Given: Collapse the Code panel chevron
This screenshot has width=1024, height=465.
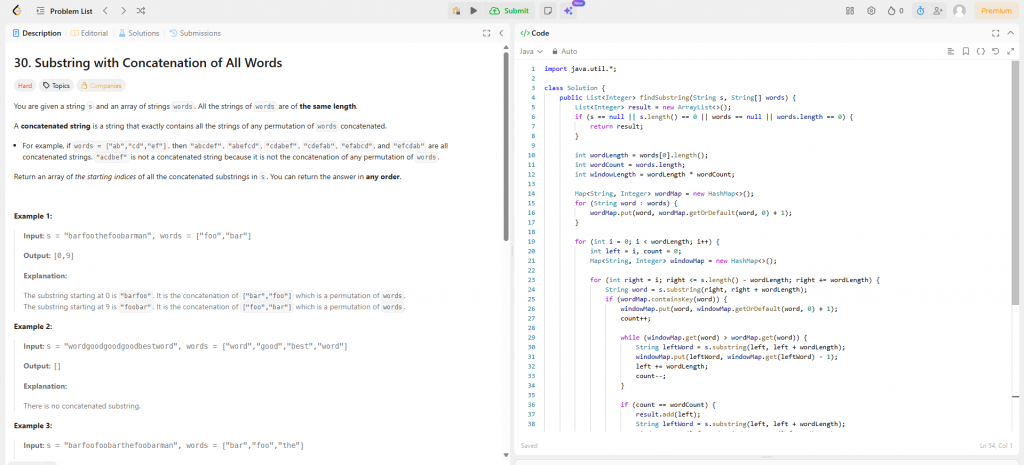Looking at the screenshot, I should click(x=1010, y=33).
